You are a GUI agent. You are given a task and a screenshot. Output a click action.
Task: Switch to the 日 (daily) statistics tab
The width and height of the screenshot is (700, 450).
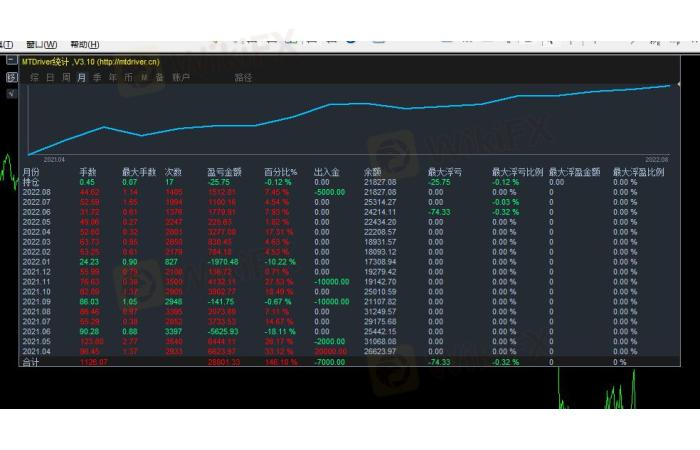coord(51,77)
